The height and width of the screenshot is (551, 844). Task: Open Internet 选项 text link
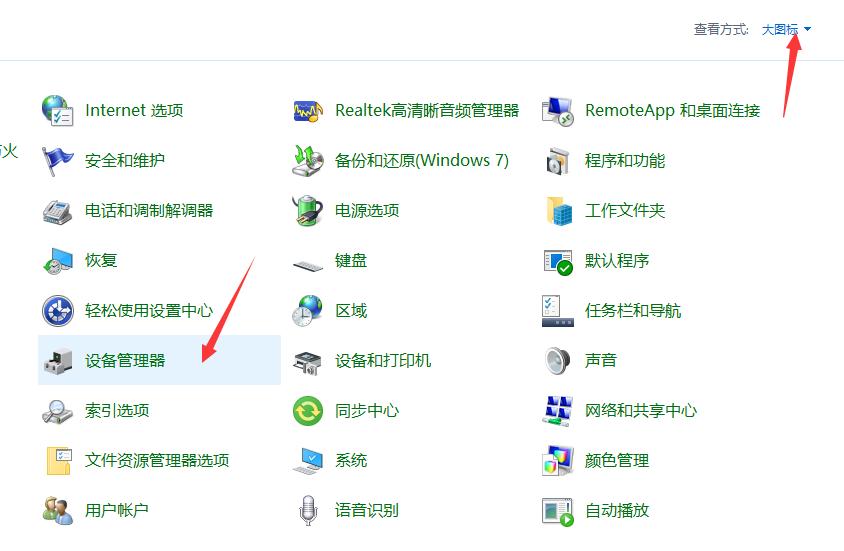[134, 110]
